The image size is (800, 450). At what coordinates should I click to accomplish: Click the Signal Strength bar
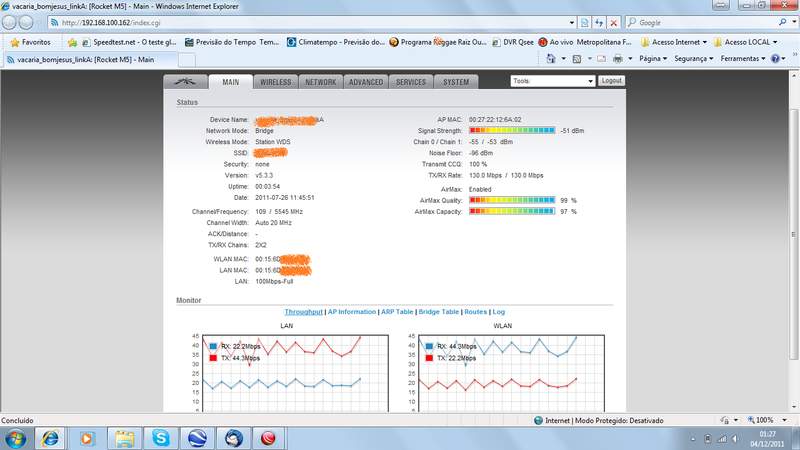[512, 131]
